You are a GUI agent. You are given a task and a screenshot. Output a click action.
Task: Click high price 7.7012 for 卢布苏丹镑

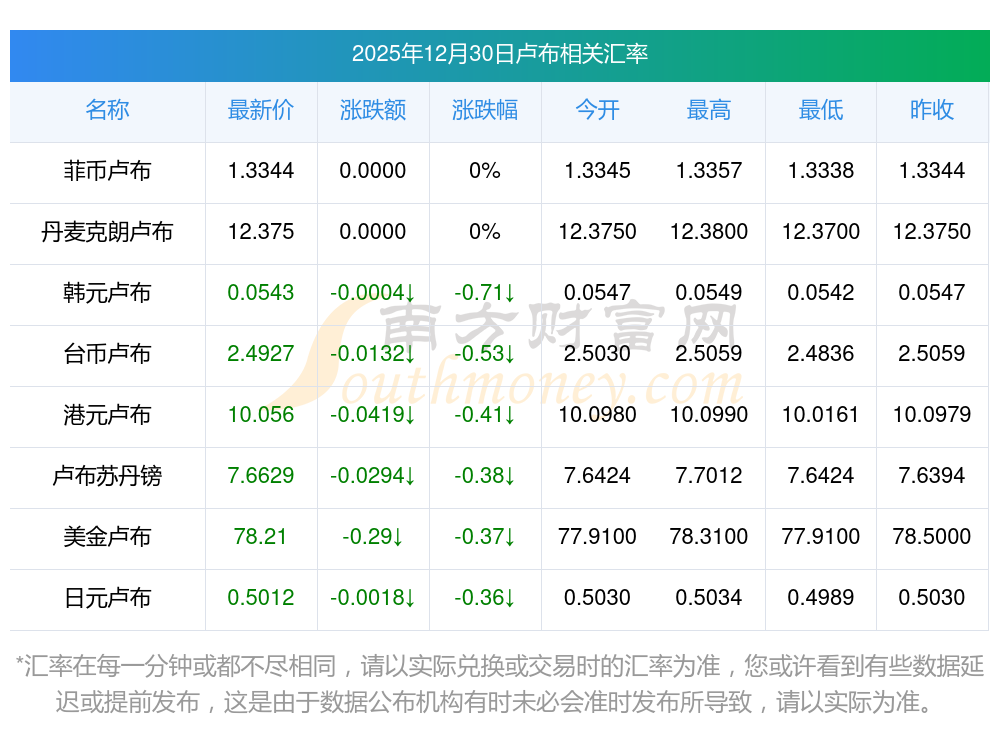click(709, 476)
